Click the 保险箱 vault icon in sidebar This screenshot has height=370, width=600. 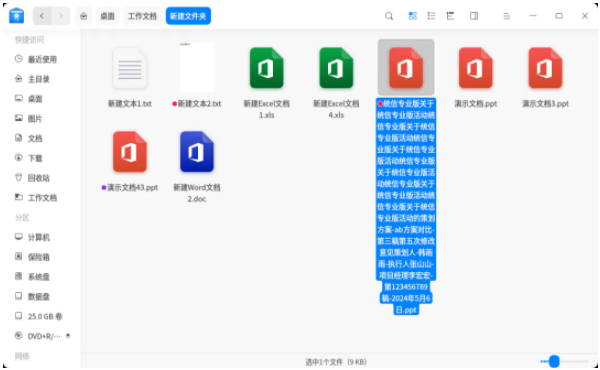(18, 256)
